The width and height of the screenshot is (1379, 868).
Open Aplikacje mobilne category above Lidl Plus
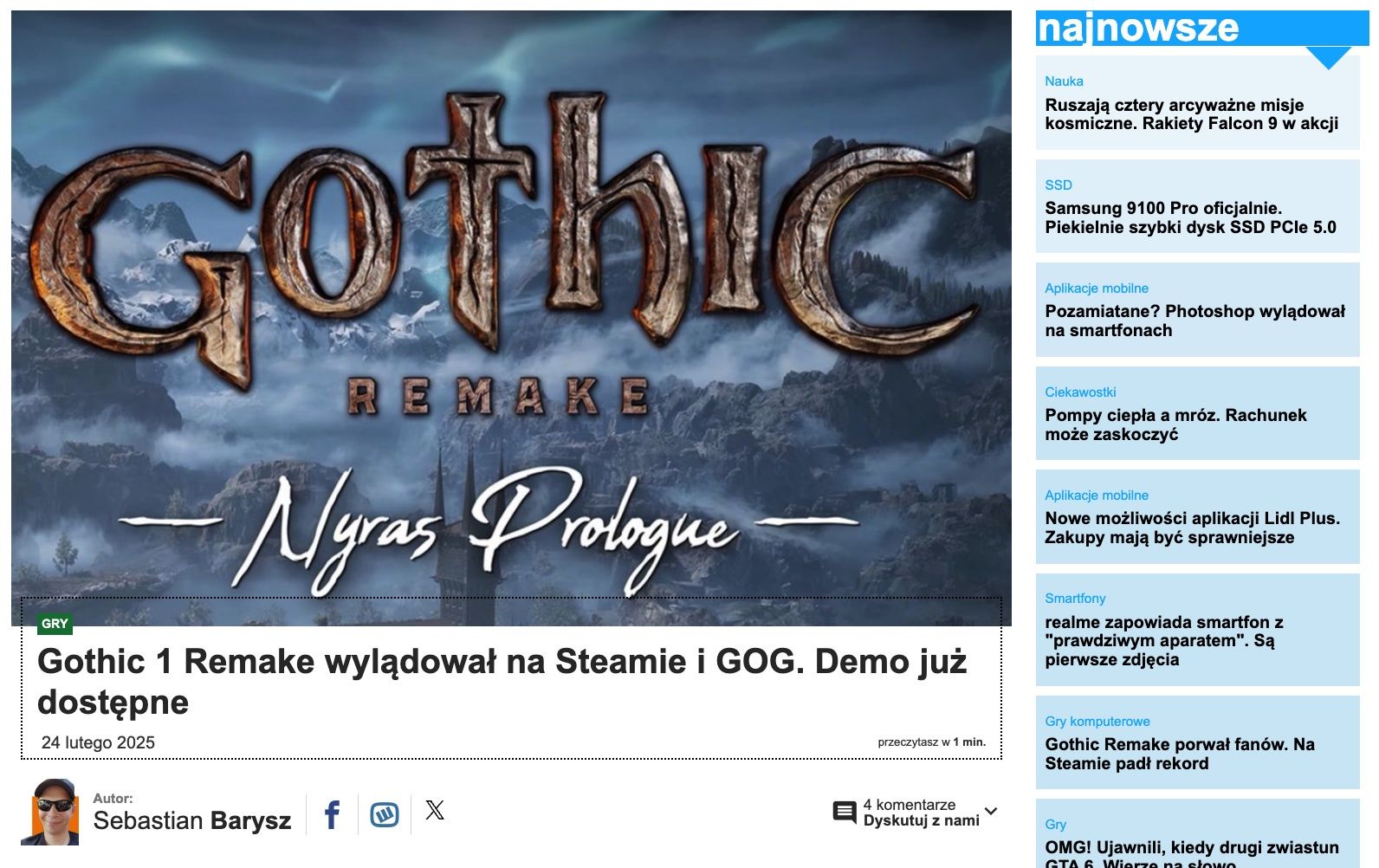[1097, 496]
